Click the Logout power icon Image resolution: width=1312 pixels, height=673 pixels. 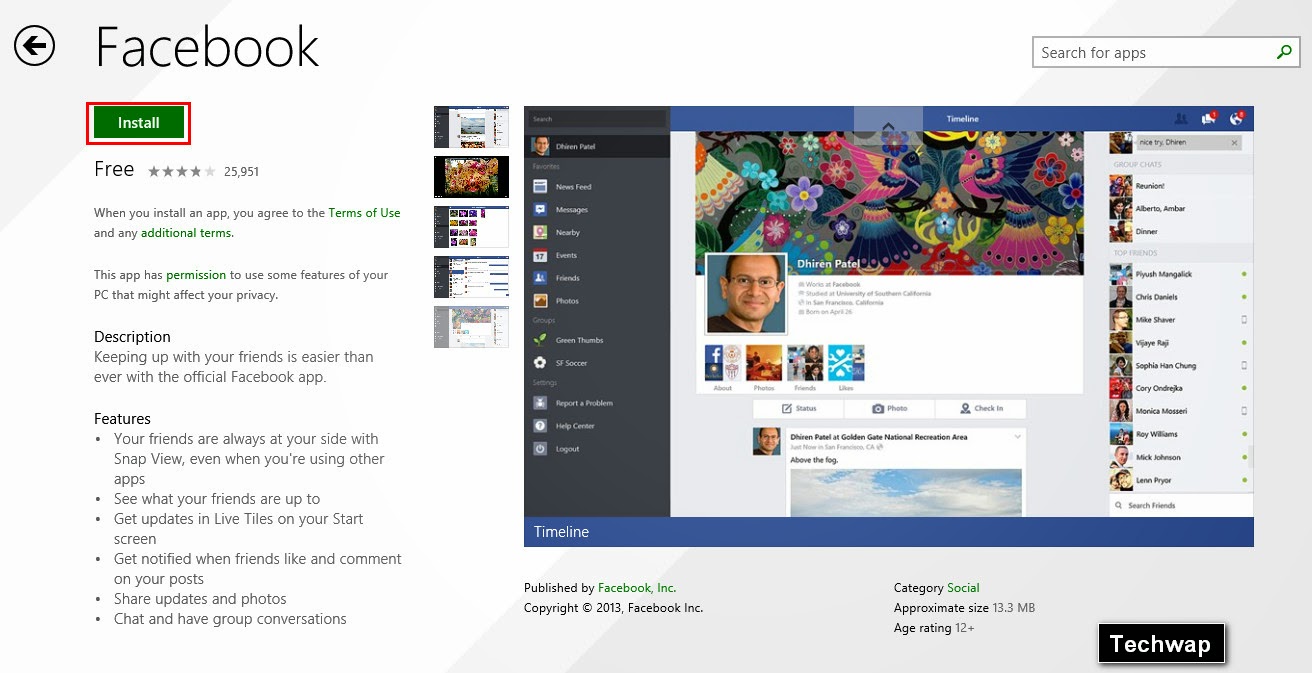pos(540,449)
